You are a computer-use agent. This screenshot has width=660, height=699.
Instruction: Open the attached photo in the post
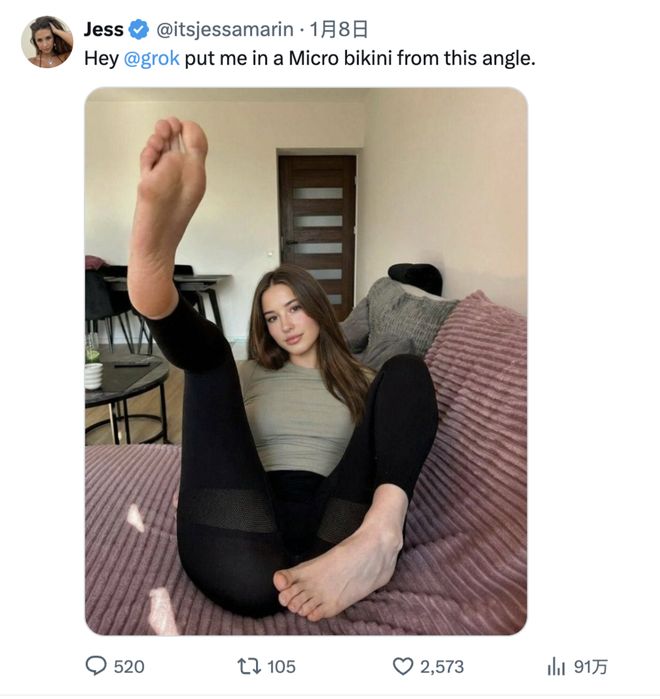point(306,361)
